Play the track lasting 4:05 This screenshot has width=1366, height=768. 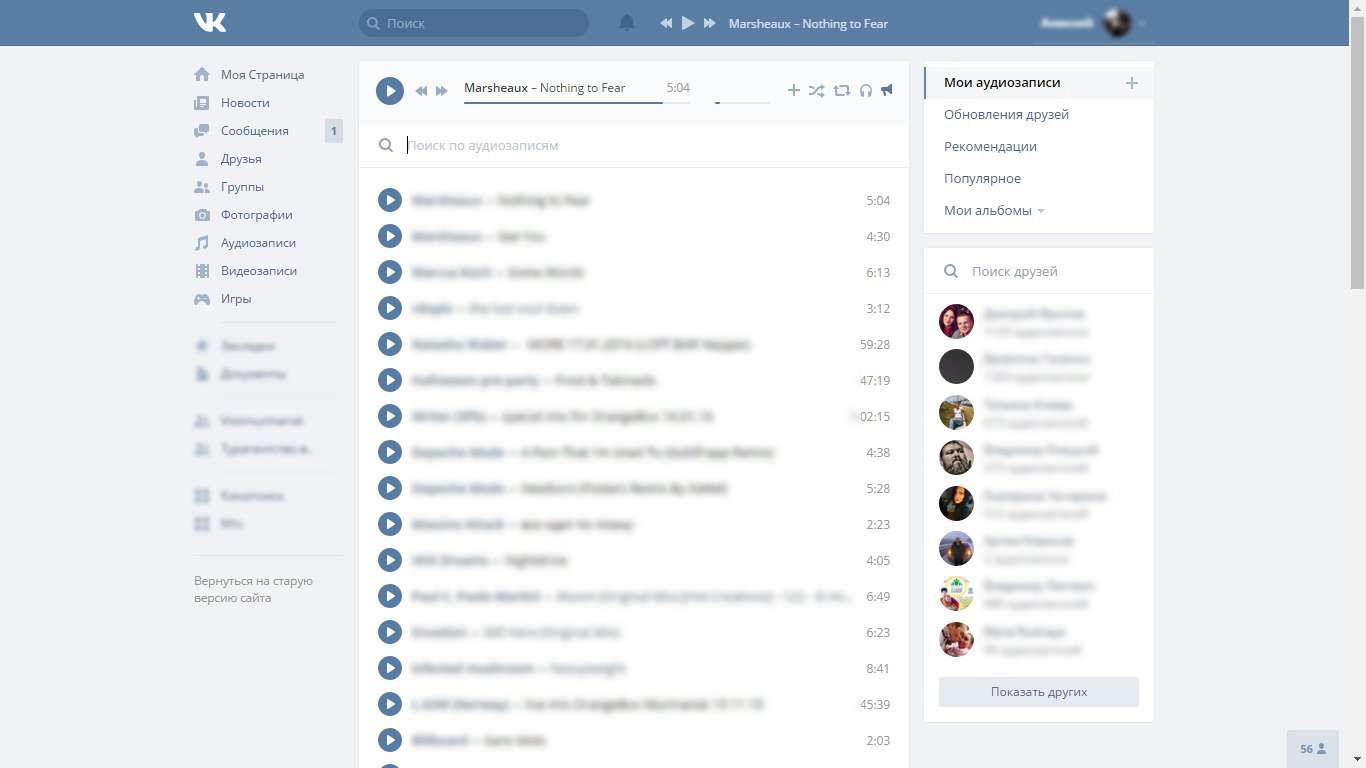[390, 560]
